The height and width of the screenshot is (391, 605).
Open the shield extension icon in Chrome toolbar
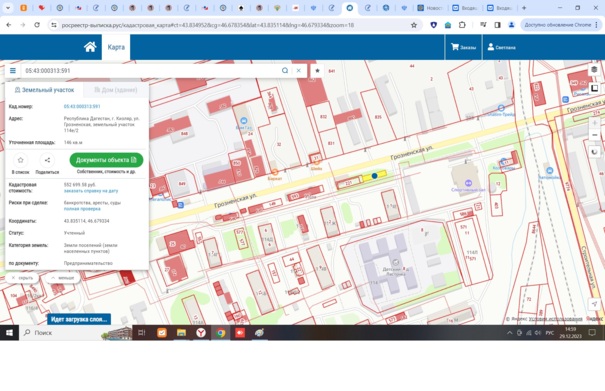pos(434,25)
